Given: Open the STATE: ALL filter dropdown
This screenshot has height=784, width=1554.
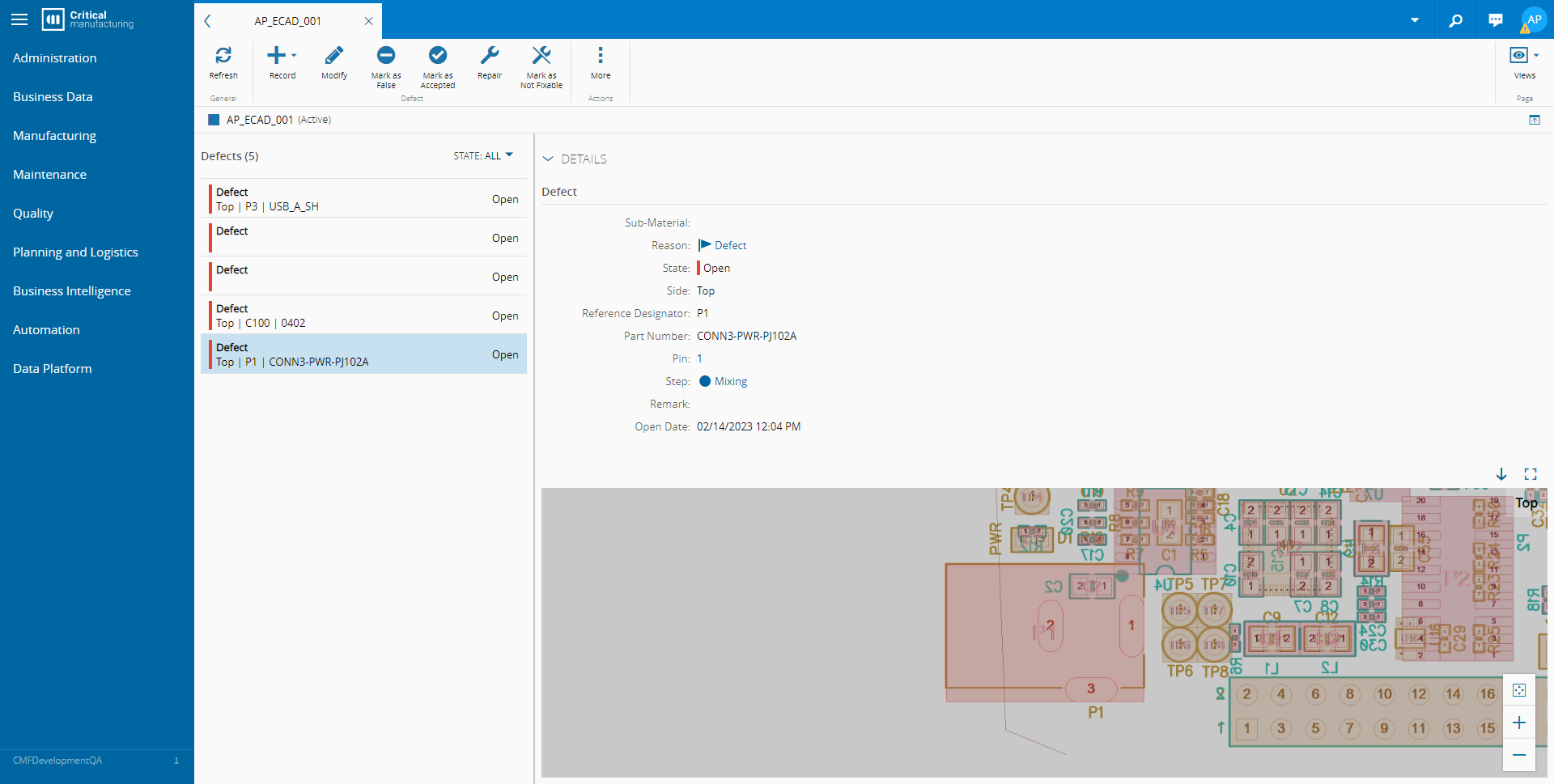Looking at the screenshot, I should click(483, 155).
